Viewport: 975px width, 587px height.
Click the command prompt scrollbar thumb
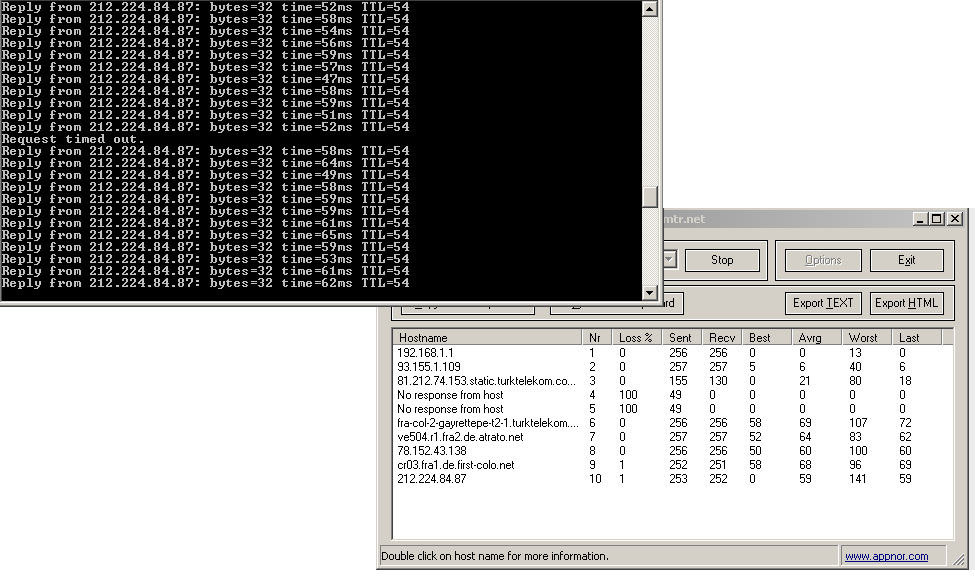point(649,197)
